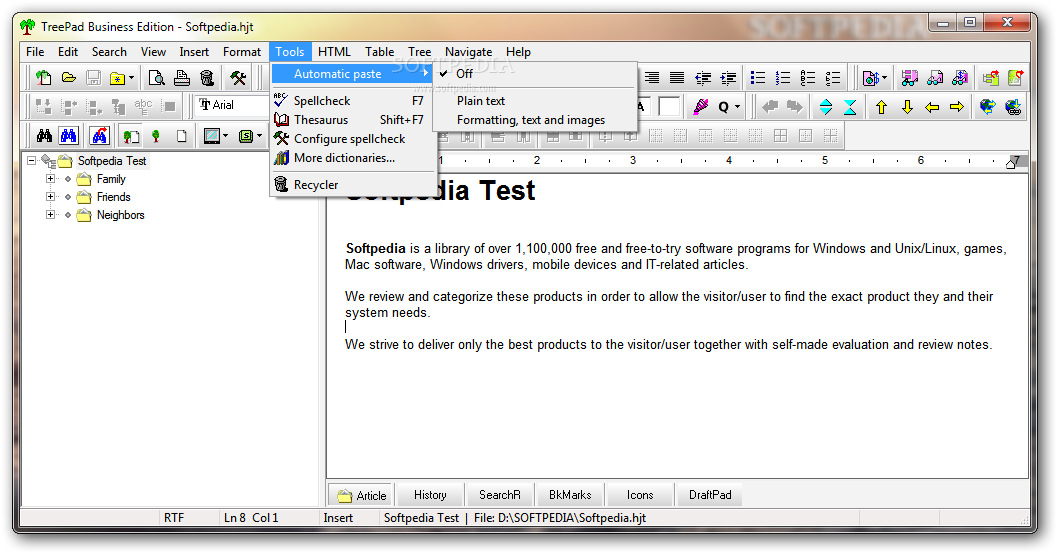
Task: Click the numbered list icon
Action: [x=783, y=78]
